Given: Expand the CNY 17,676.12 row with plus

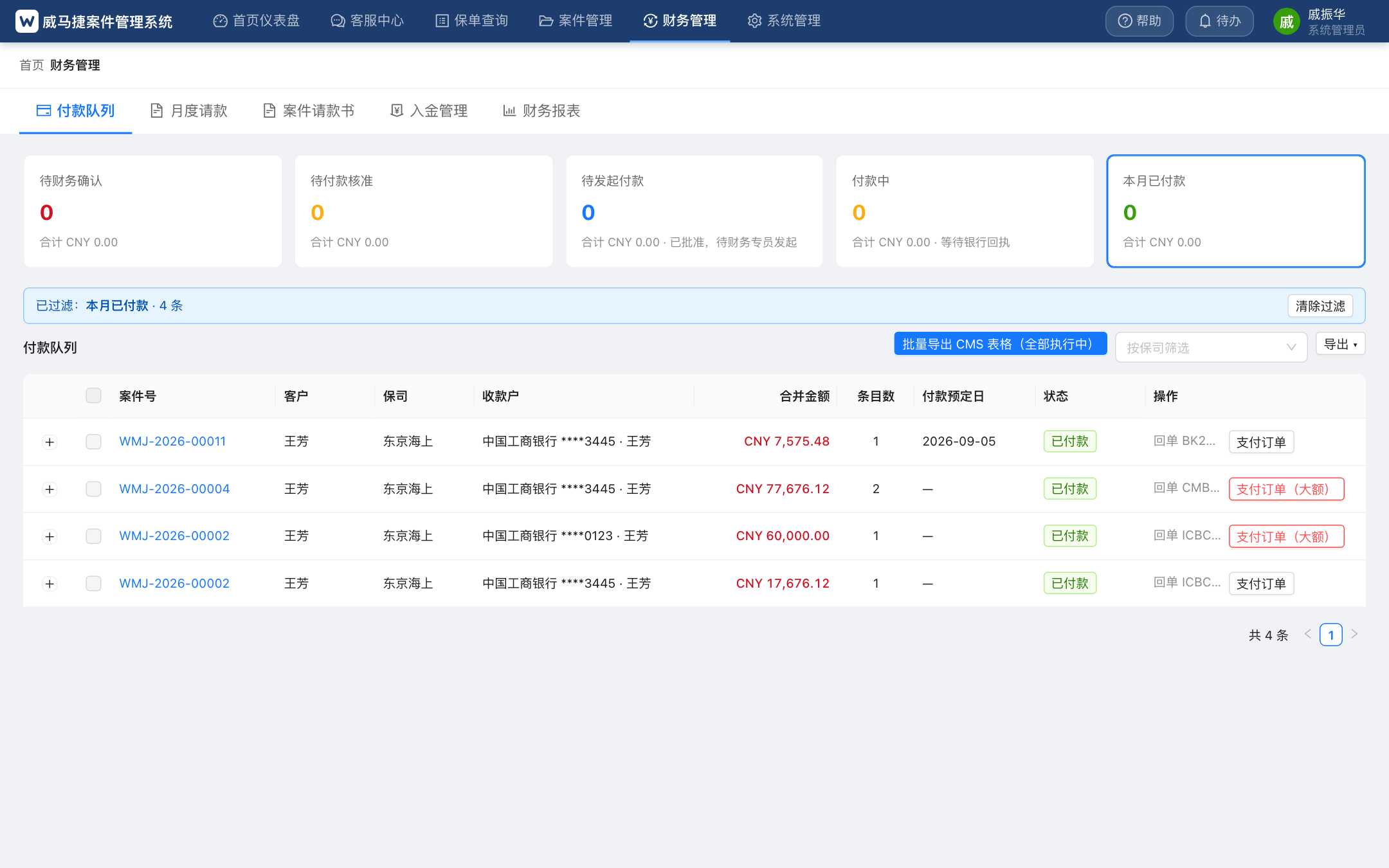Looking at the screenshot, I should pyautogui.click(x=50, y=584).
